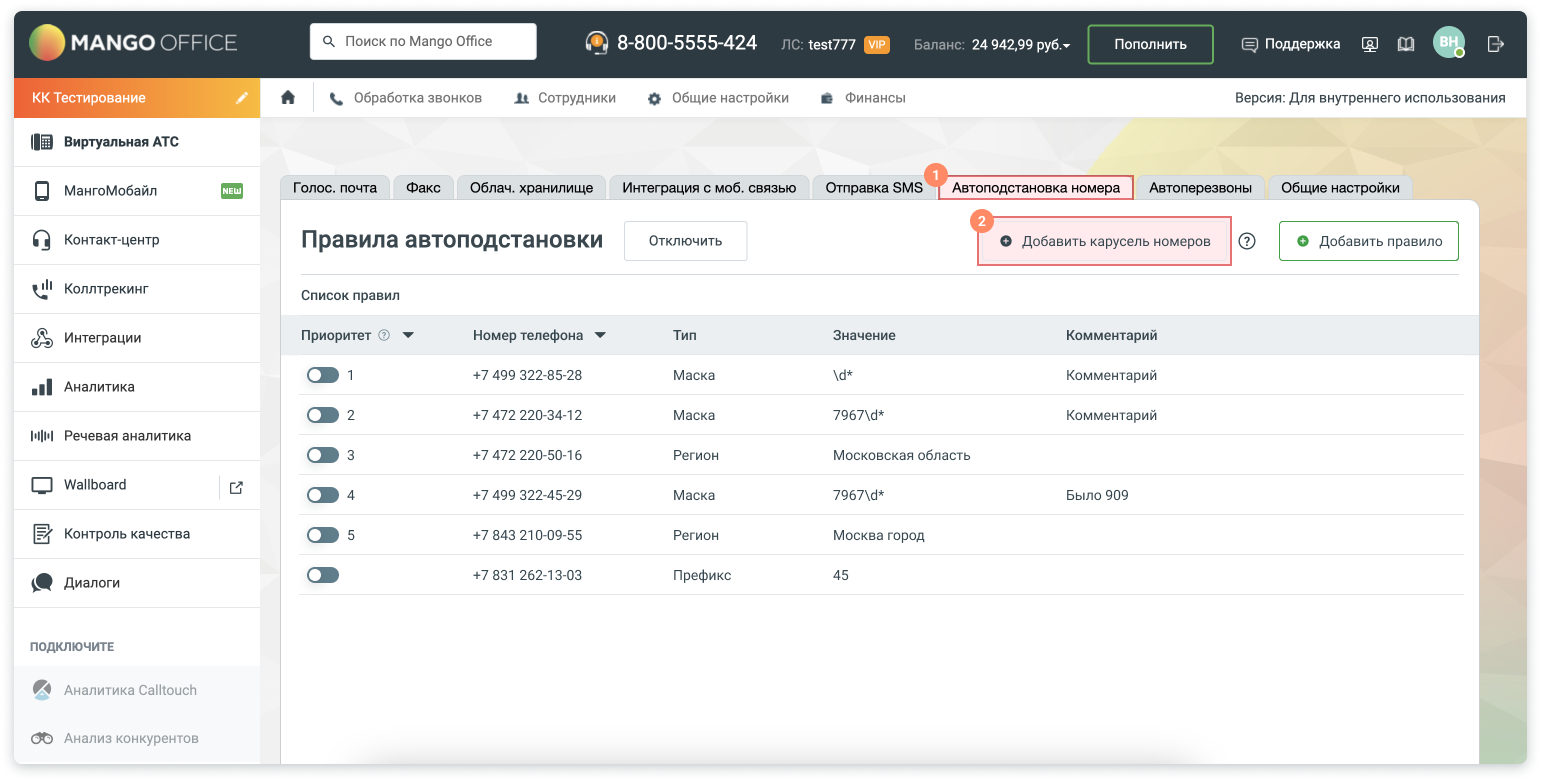Sort by the Номер телефона column arrow

pyautogui.click(x=600, y=336)
